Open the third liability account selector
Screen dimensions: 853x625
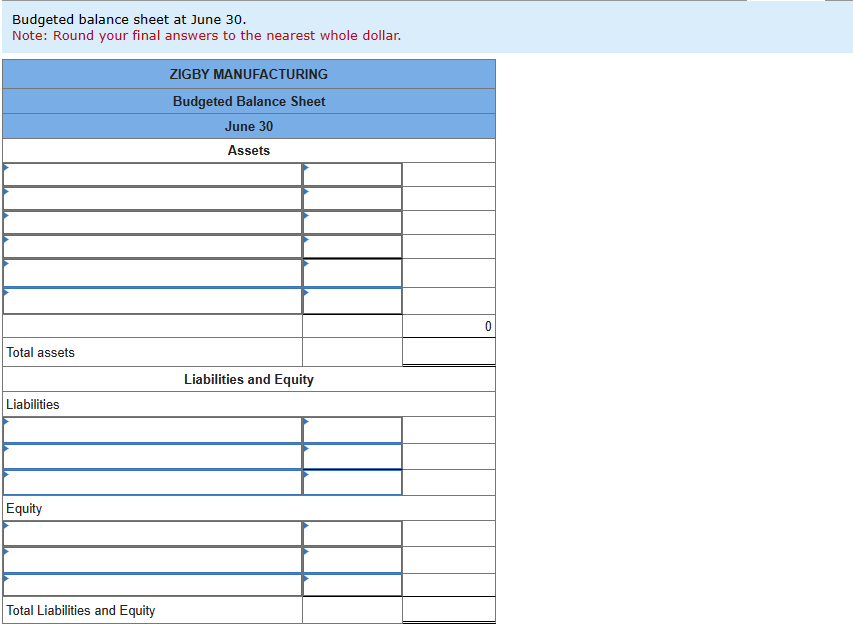coord(152,483)
